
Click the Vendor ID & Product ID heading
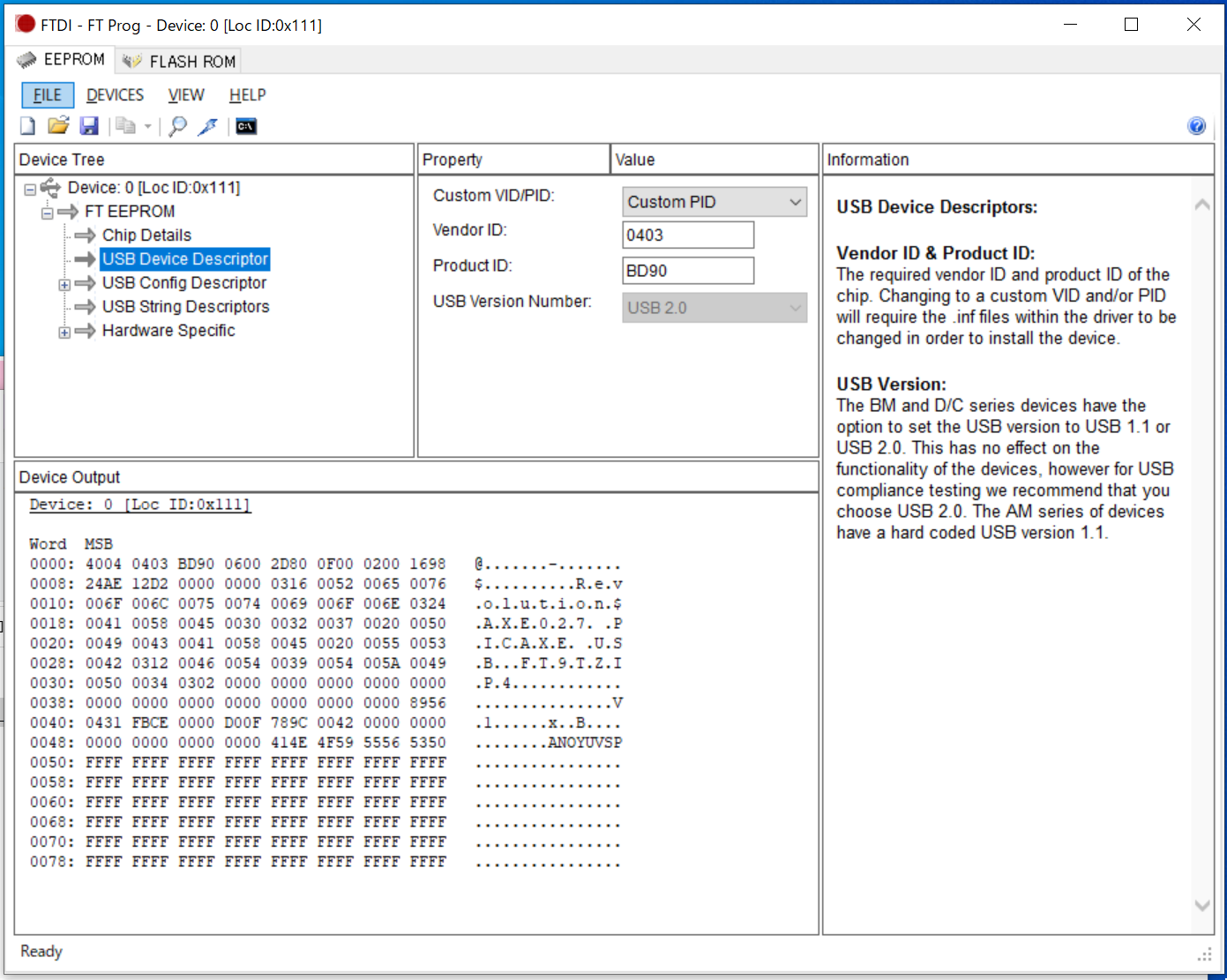[x=935, y=253]
